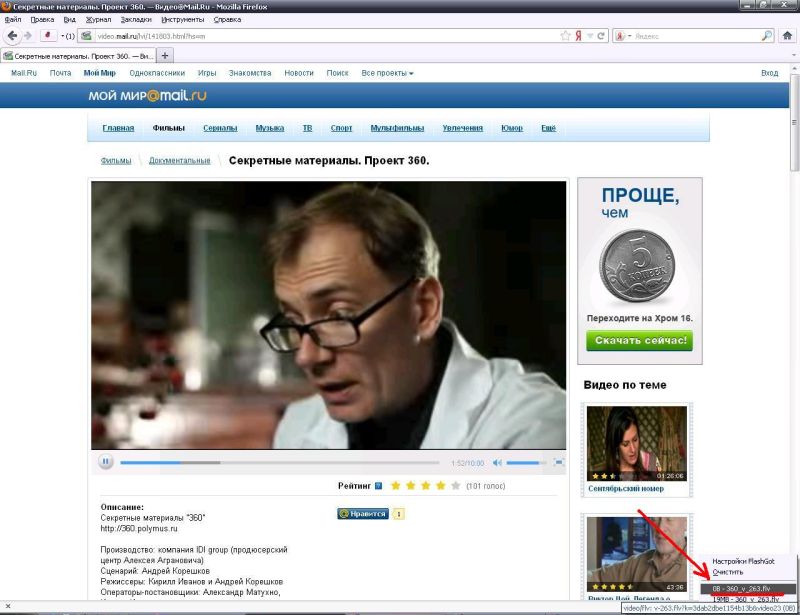This screenshot has width=800, height=615.
Task: Click the Сентябрьский номер title link
Action: coord(626,488)
